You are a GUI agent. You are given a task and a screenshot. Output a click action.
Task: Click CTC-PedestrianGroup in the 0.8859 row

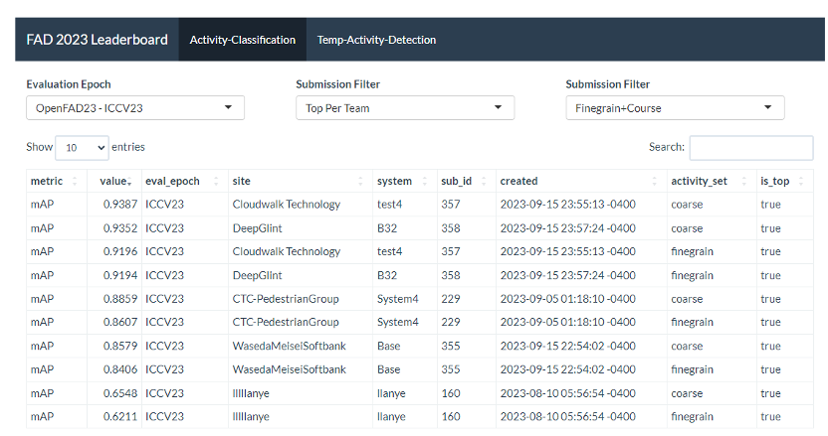(286, 299)
